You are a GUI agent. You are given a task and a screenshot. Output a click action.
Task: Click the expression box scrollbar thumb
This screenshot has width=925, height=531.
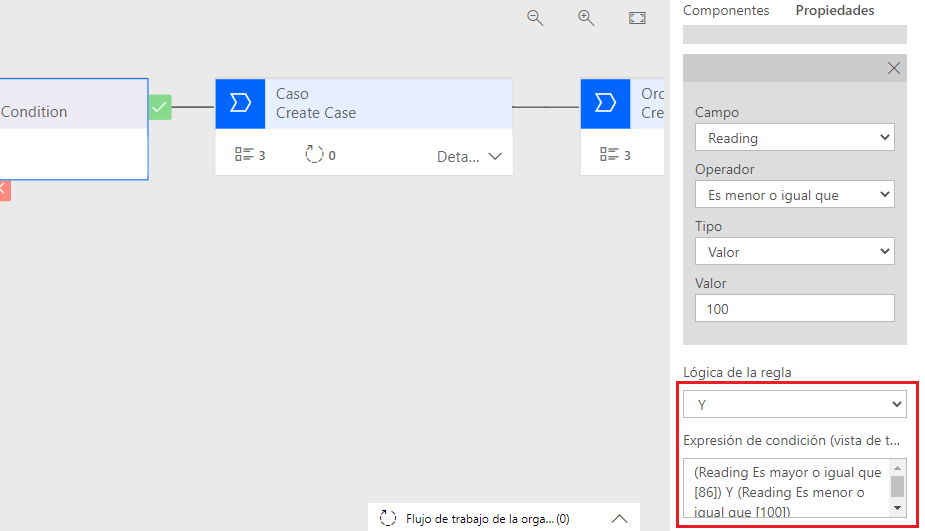(897, 487)
